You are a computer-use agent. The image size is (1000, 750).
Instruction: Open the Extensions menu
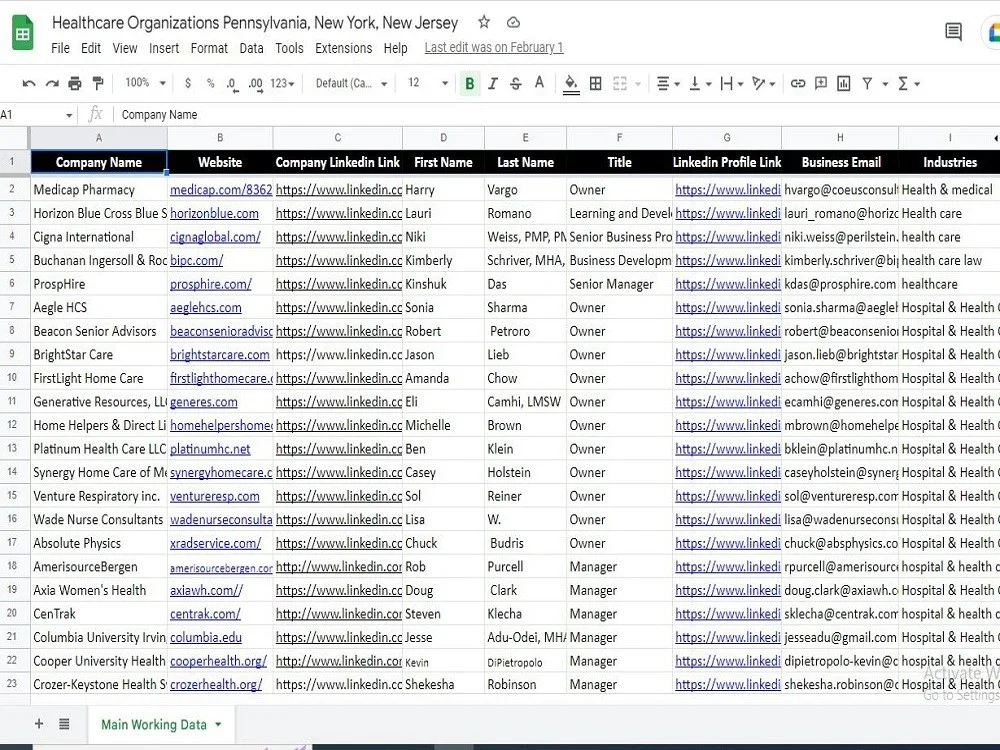point(343,48)
